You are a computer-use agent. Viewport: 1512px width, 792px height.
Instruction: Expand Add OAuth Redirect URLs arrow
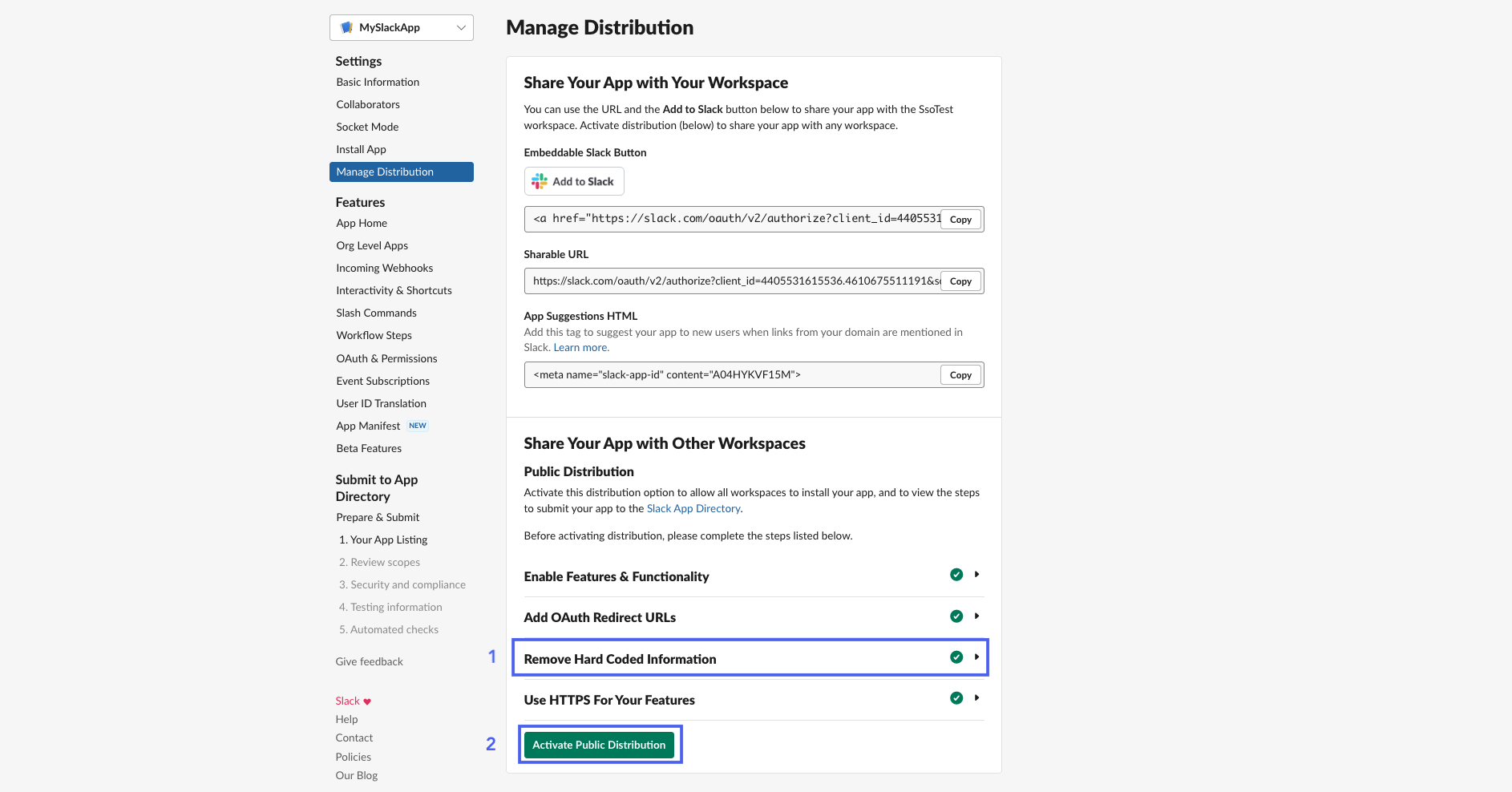[x=976, y=616]
